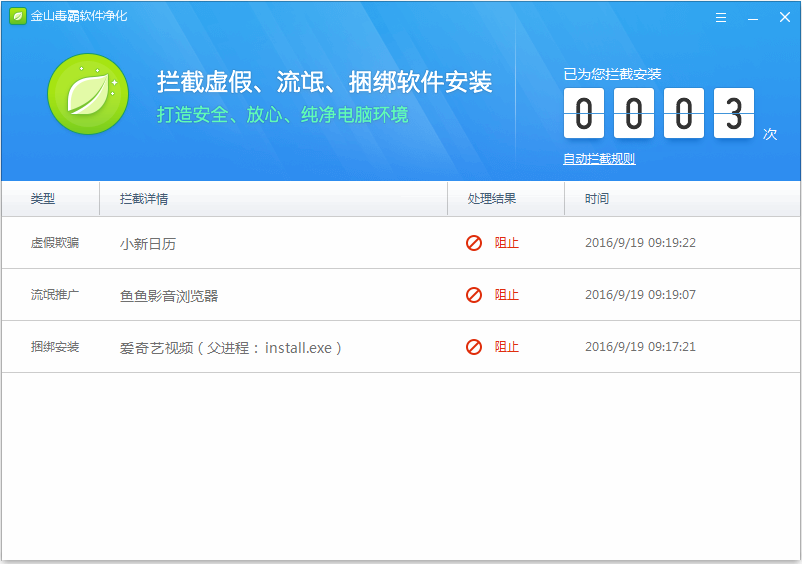Click the headline 拦截虚假、流氓、捆绑软件安装

324,82
